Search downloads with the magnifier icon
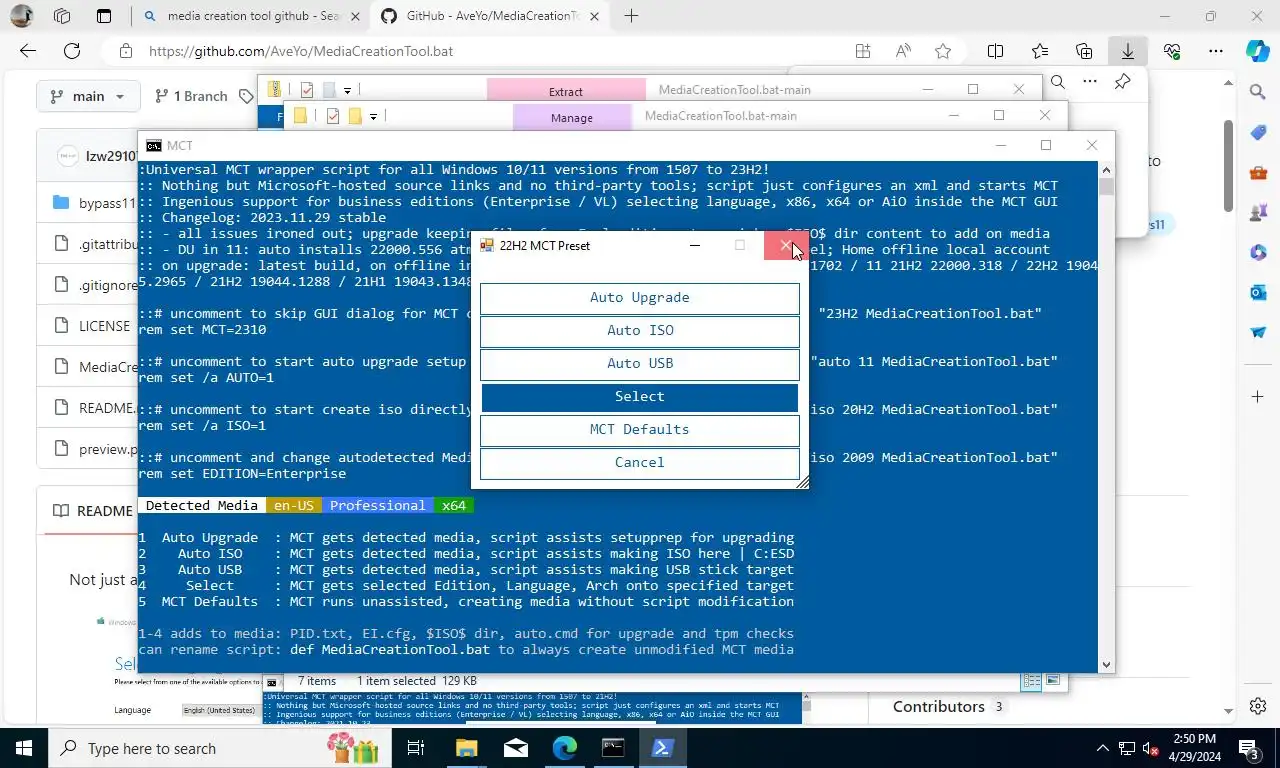This screenshot has width=1280, height=768. pos(1057,82)
